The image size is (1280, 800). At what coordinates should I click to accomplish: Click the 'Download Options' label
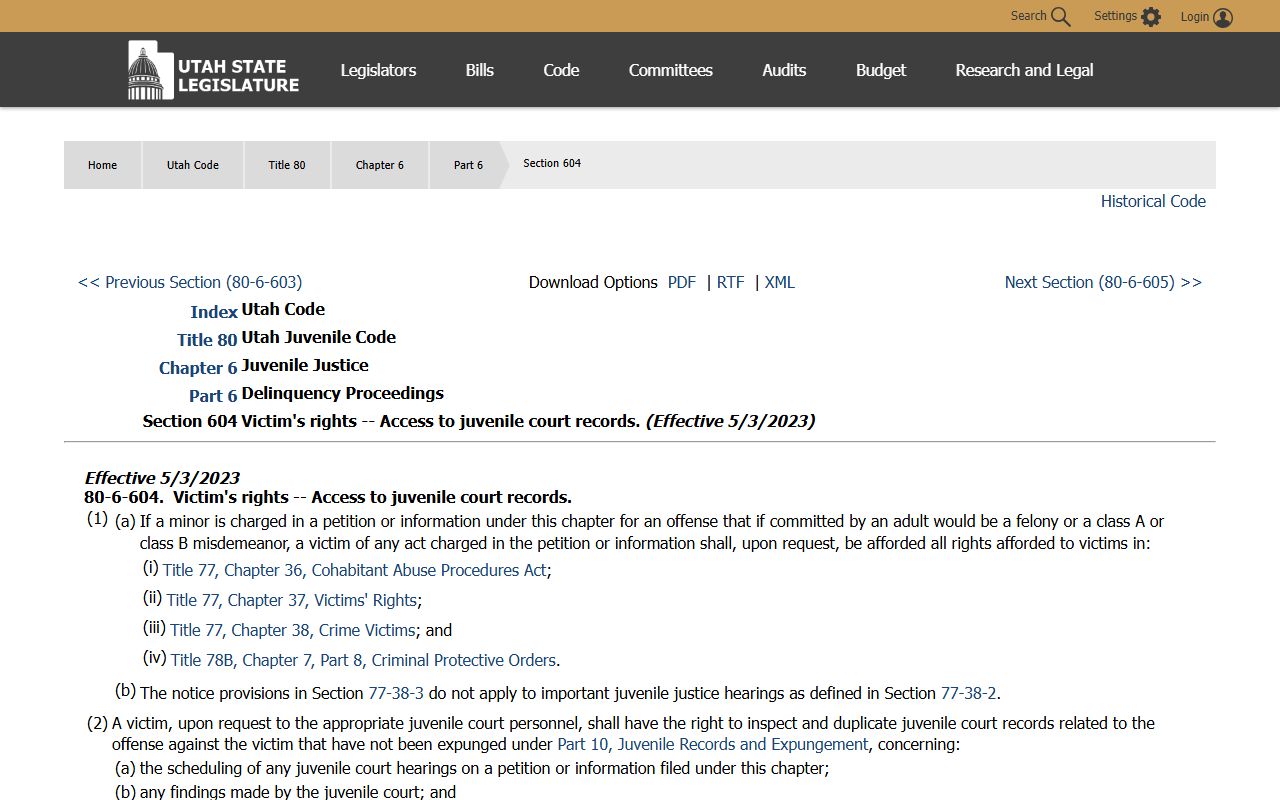click(593, 282)
